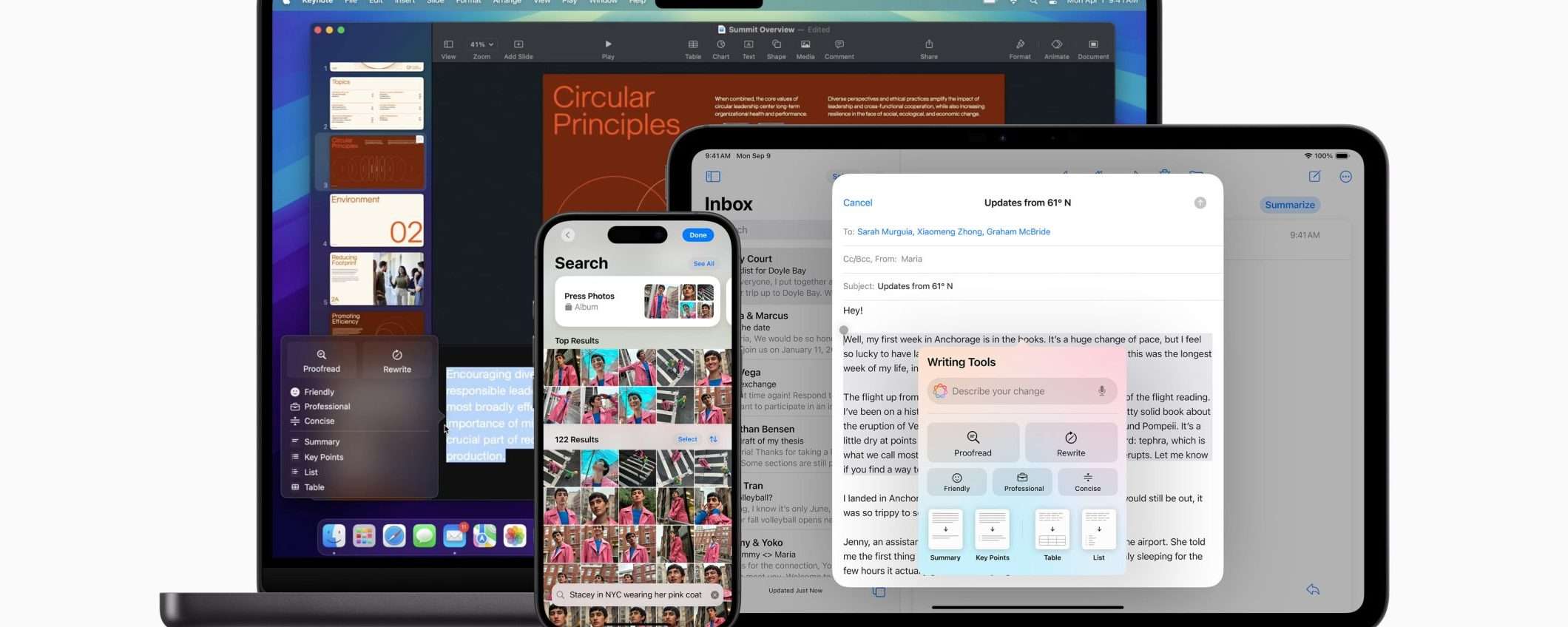Viewport: 1568px width, 627px height.
Task: Tap Done in the iPhone Photos search
Action: coord(698,235)
